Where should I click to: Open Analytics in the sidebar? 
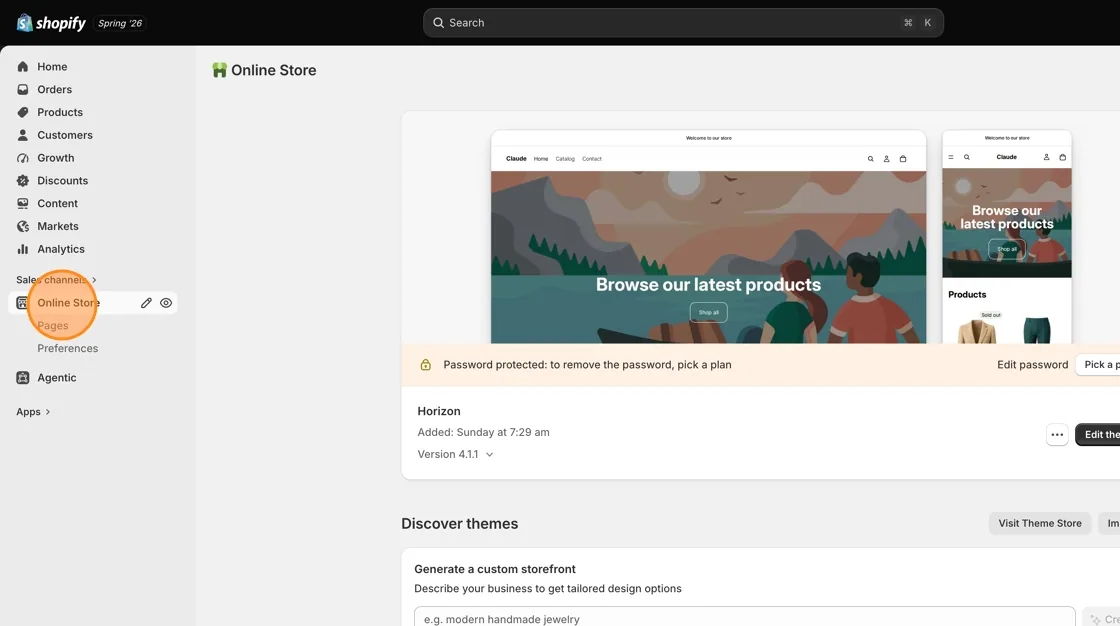61,249
